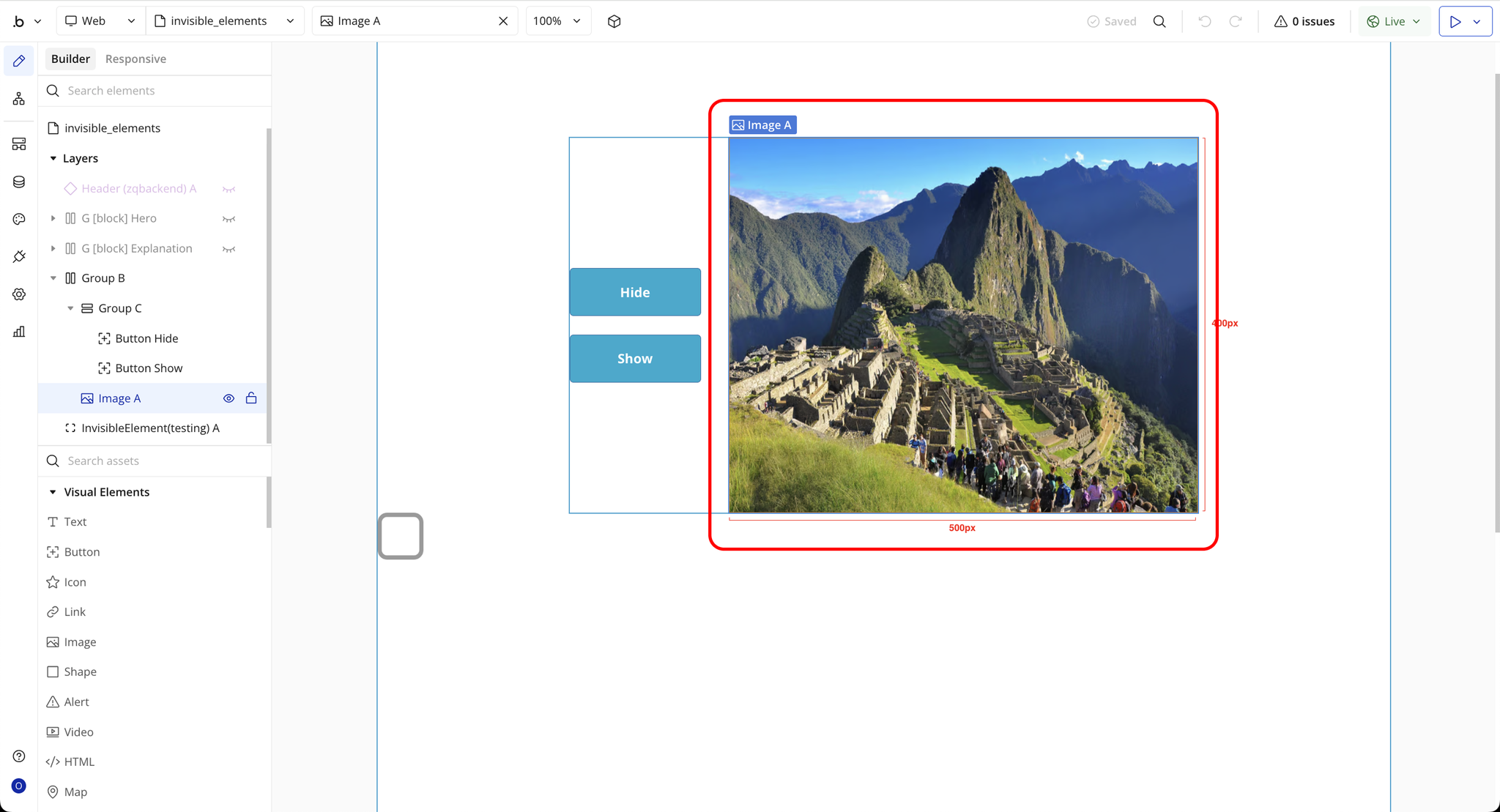
Task: Click the 3D cube icon in top bar
Action: coord(614,21)
